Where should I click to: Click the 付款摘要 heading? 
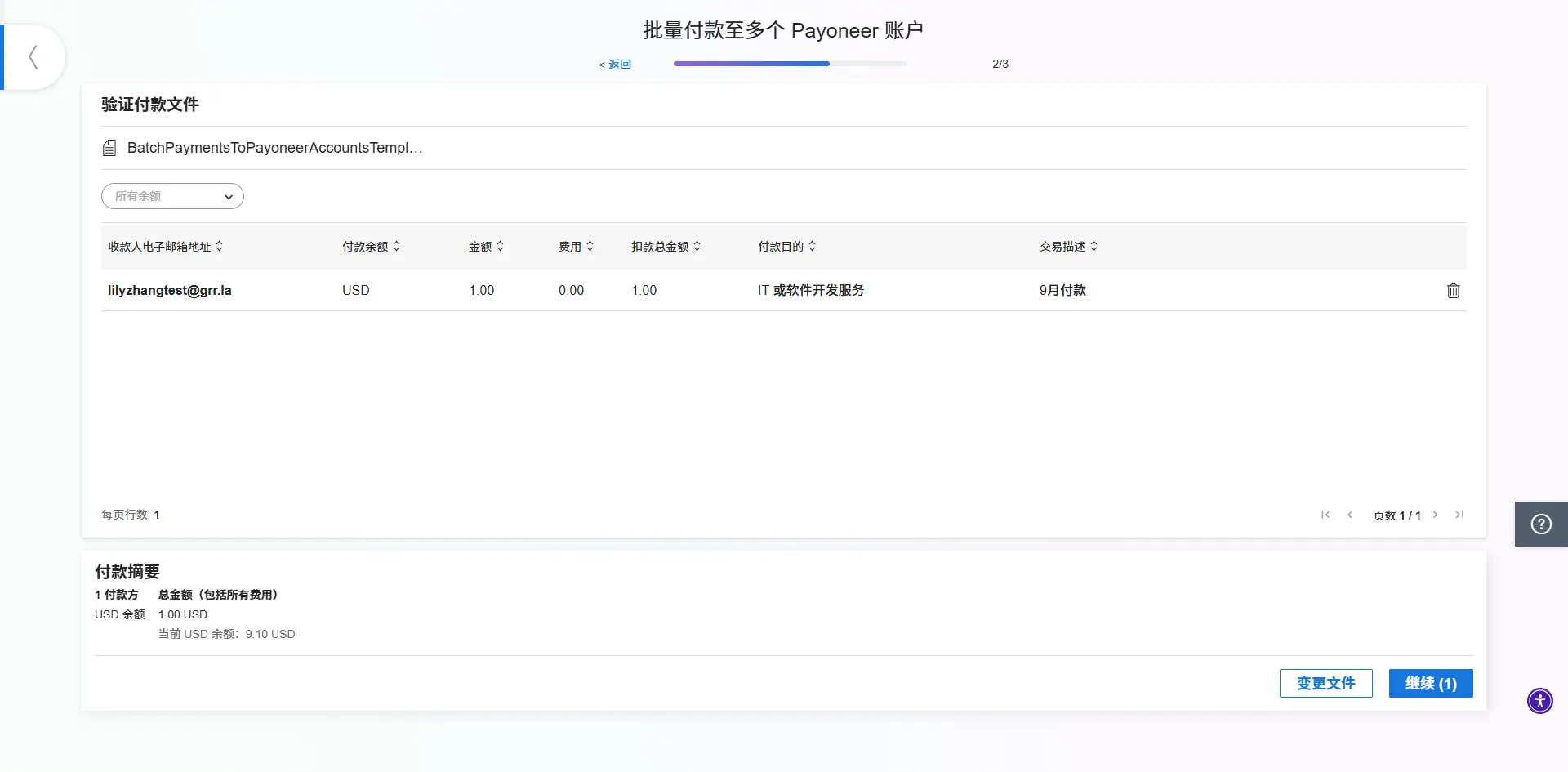click(127, 572)
